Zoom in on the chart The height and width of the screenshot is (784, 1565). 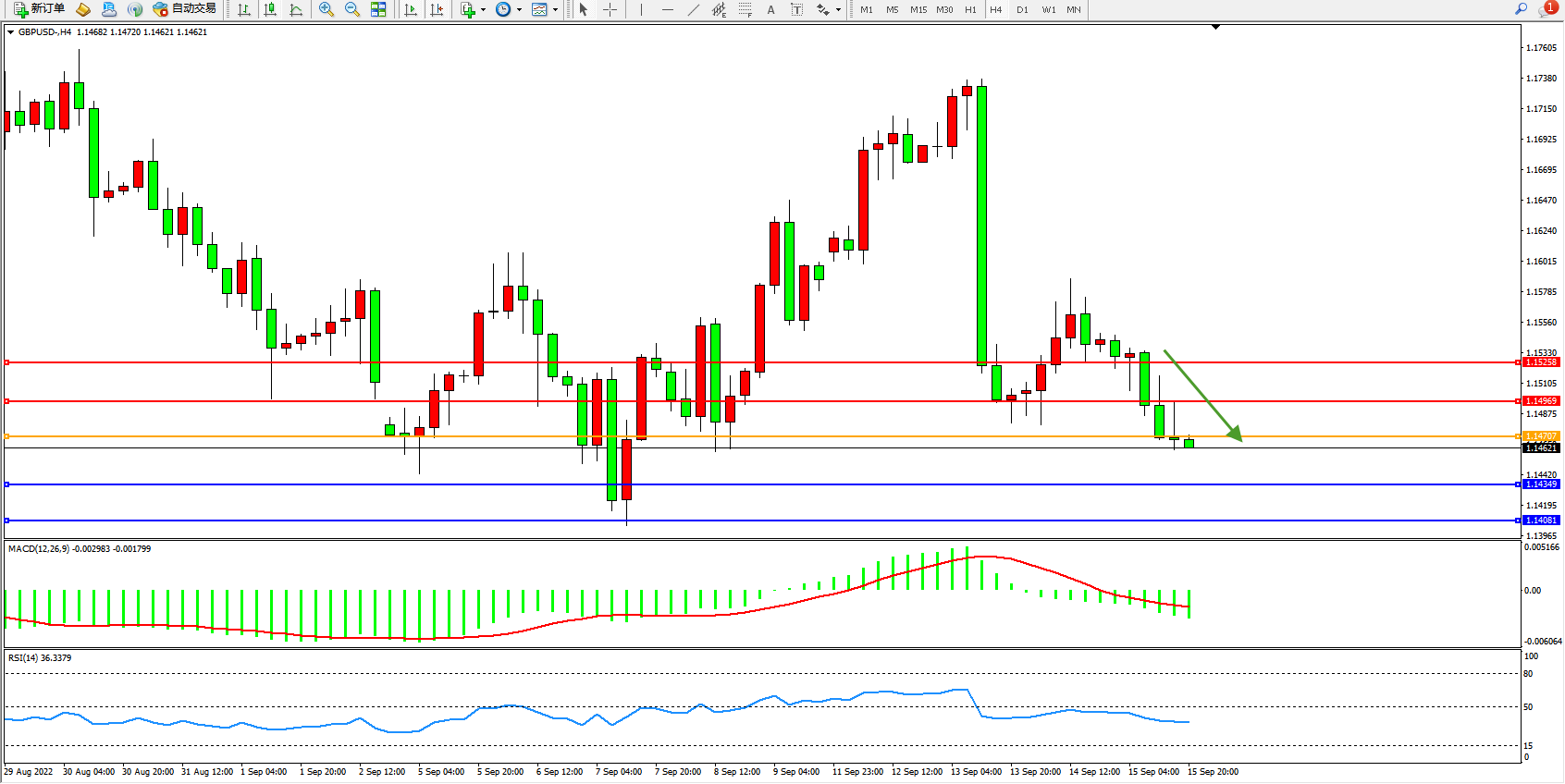[x=327, y=9]
